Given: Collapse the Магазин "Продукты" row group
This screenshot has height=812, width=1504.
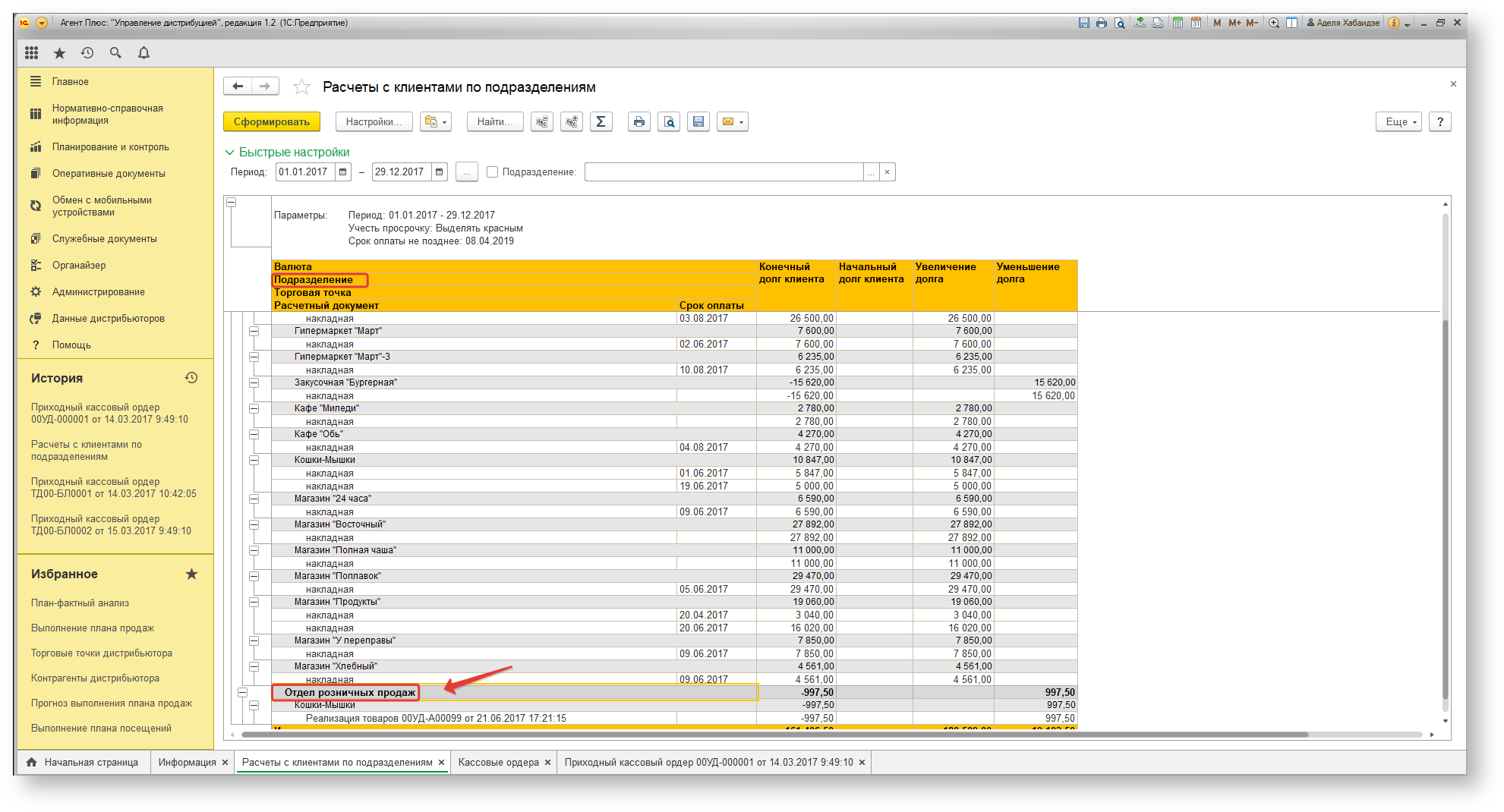Looking at the screenshot, I should point(254,602).
